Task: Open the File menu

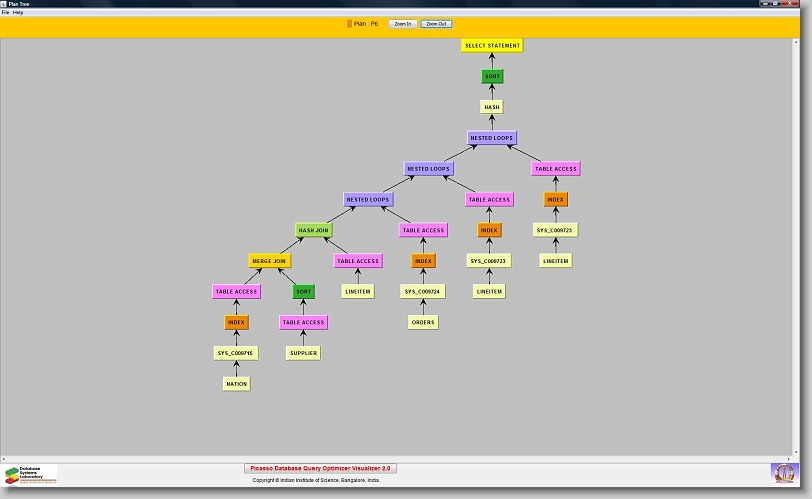Action: (5, 12)
